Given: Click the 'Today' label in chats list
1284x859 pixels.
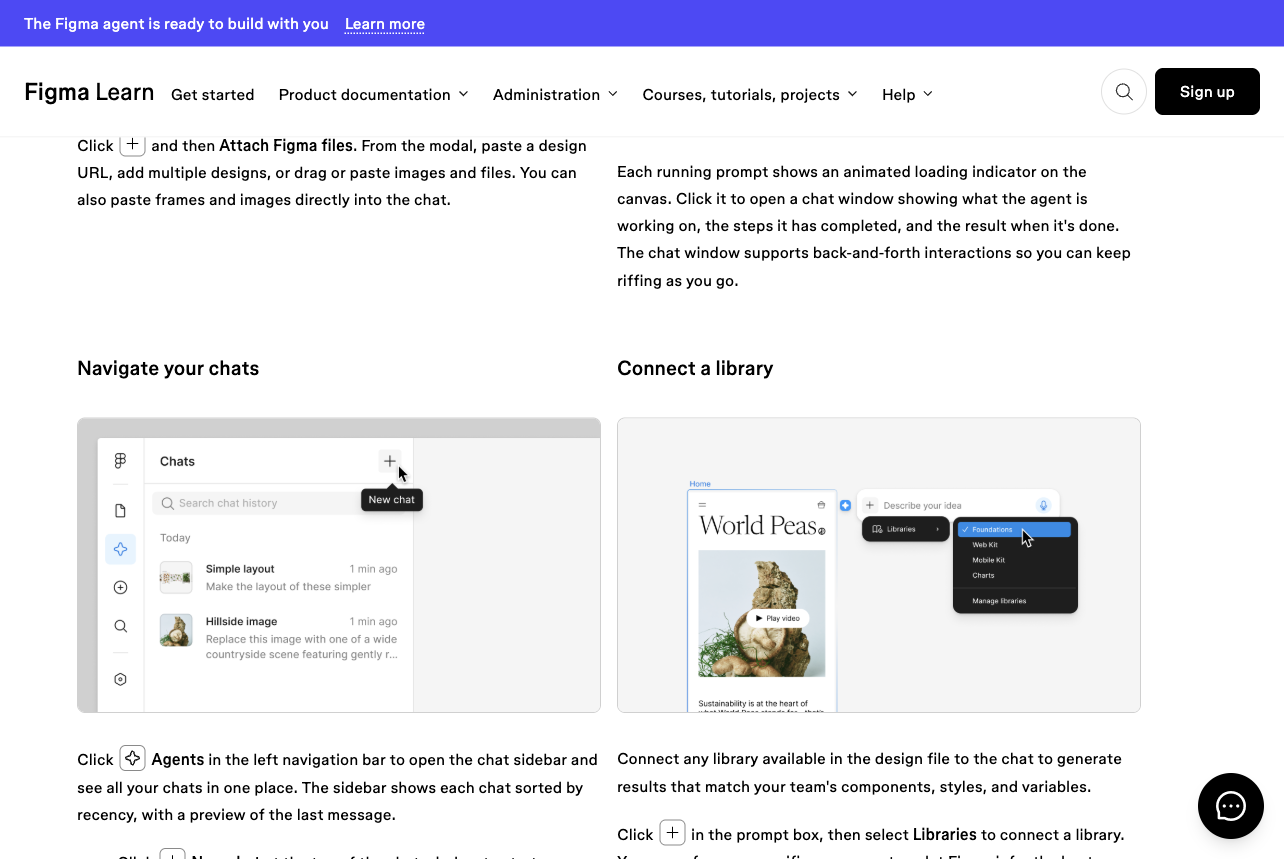Looking at the screenshot, I should 175,538.
